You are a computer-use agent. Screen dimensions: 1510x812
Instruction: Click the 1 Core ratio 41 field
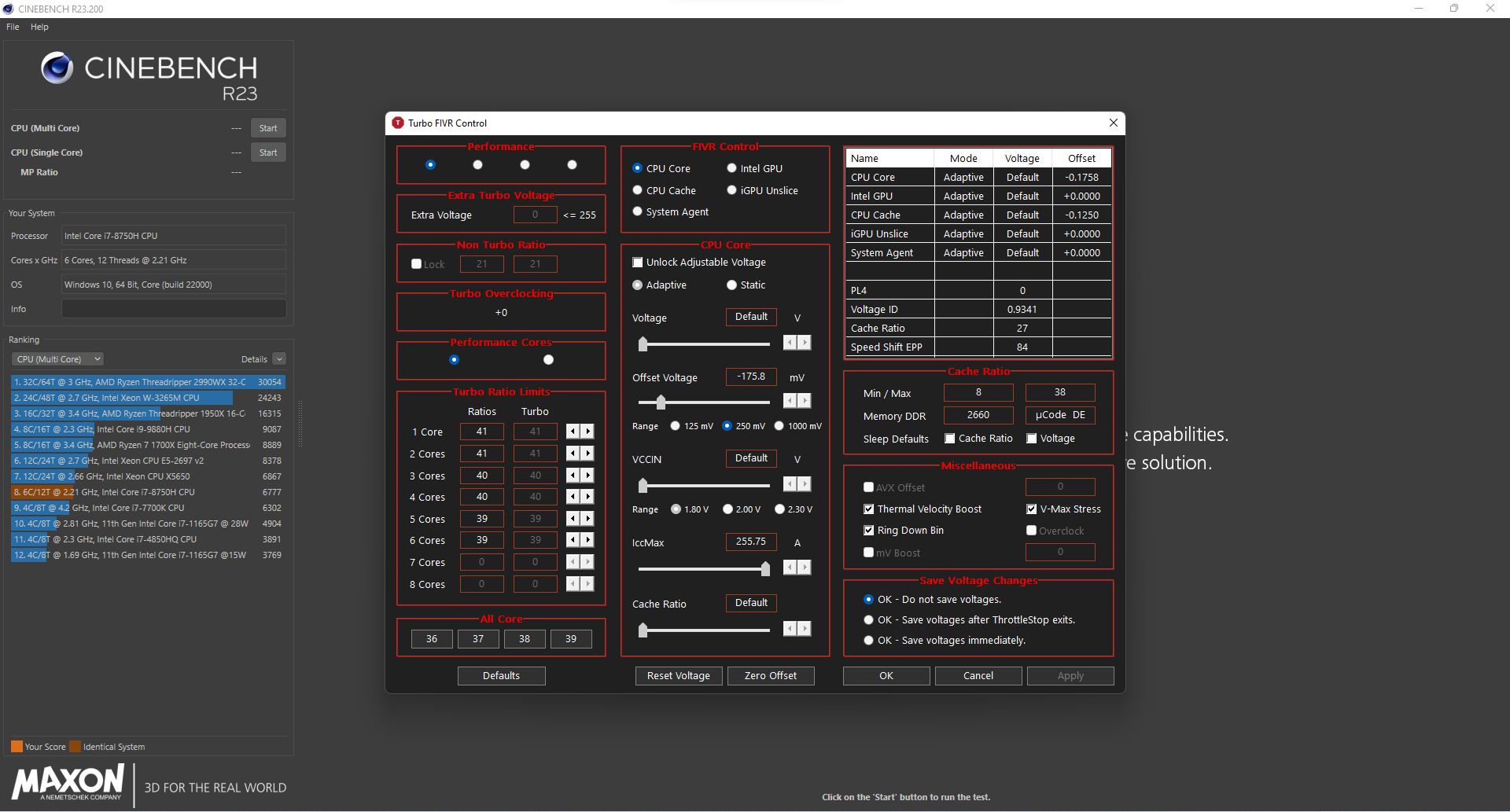click(x=482, y=432)
